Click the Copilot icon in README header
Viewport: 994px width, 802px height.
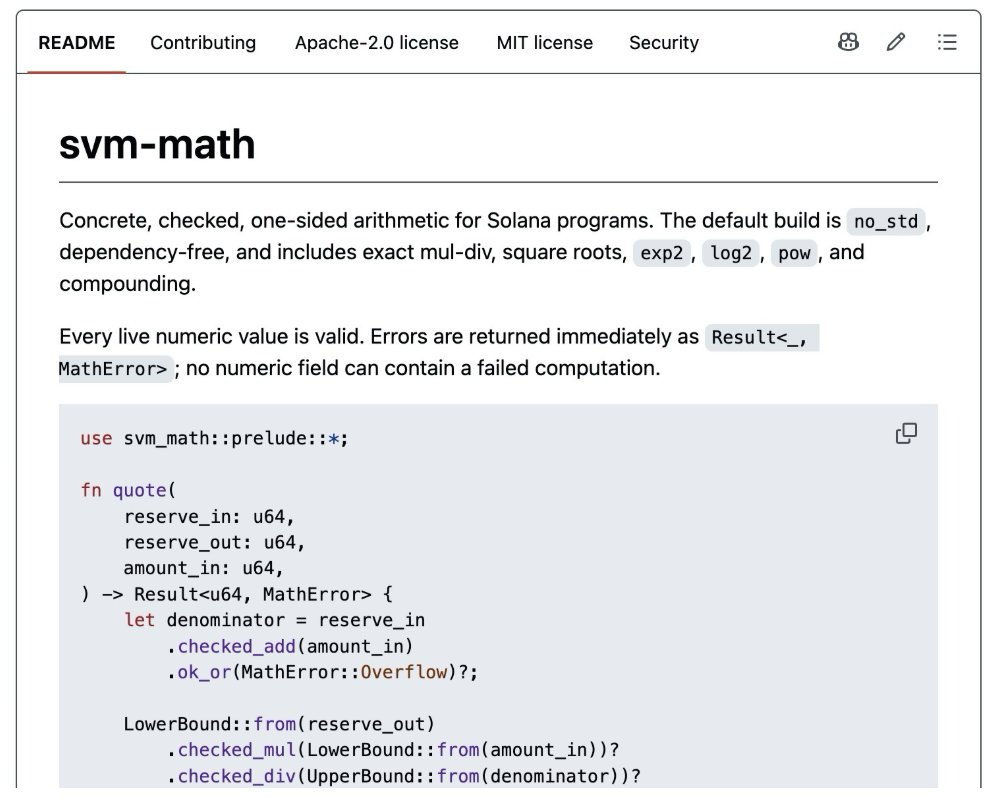tap(848, 42)
